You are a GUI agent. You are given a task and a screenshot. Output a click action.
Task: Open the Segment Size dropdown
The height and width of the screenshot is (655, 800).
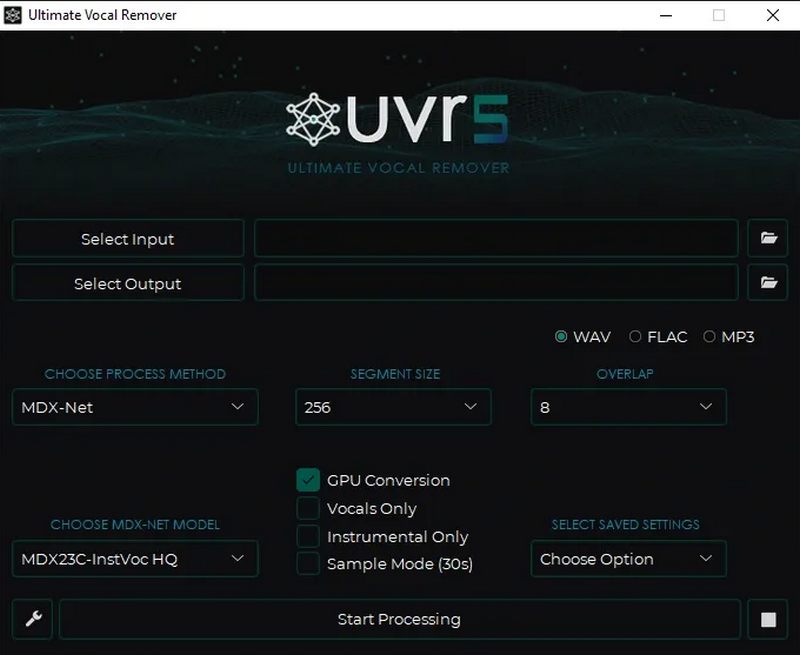[x=393, y=407]
